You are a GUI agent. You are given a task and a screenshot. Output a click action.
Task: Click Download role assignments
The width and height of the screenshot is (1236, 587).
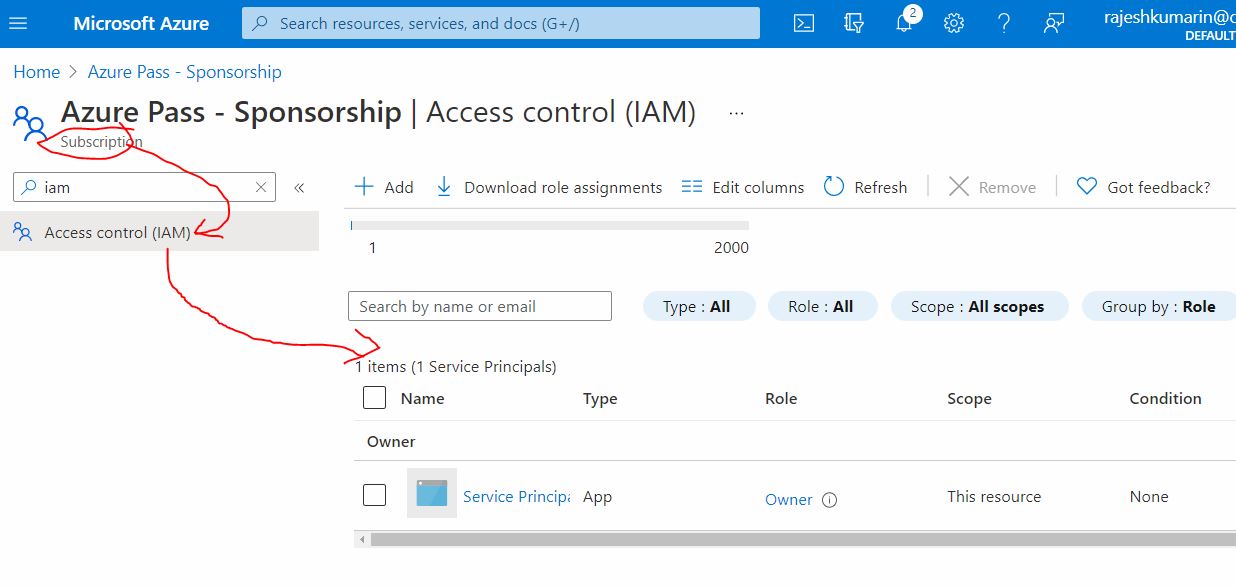click(549, 187)
